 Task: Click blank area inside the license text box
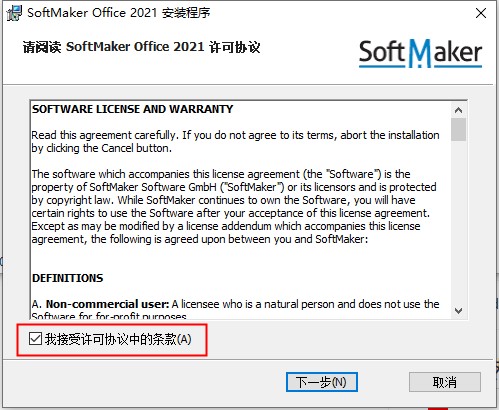click(233, 260)
